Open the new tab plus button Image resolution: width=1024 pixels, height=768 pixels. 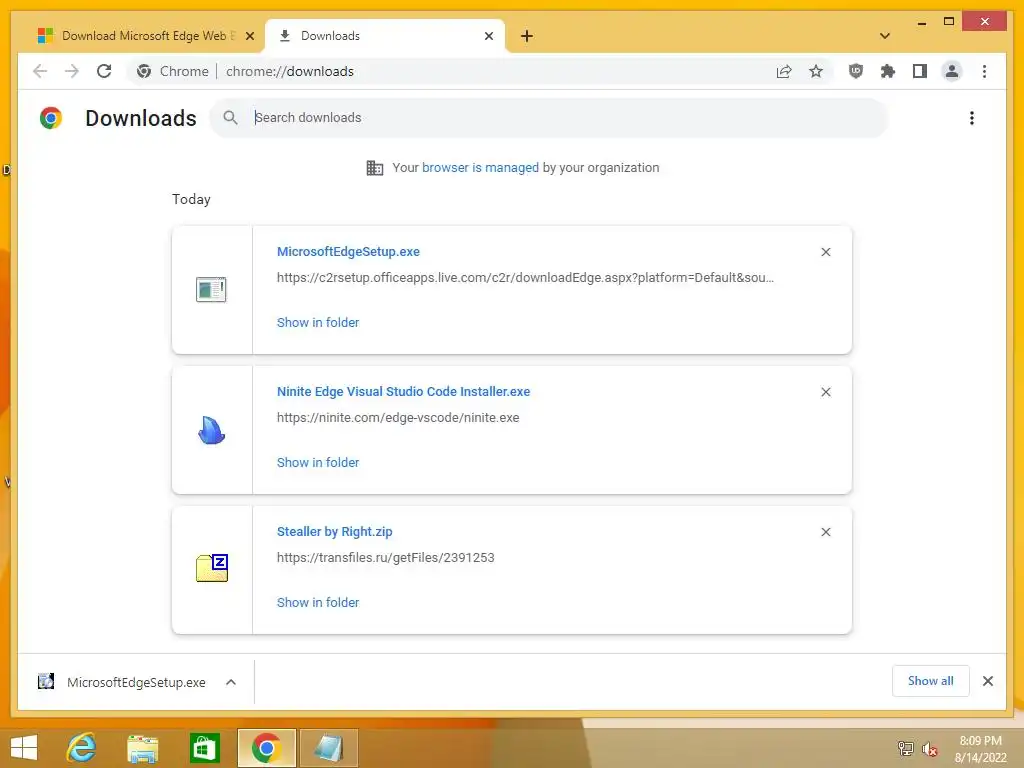(x=526, y=36)
